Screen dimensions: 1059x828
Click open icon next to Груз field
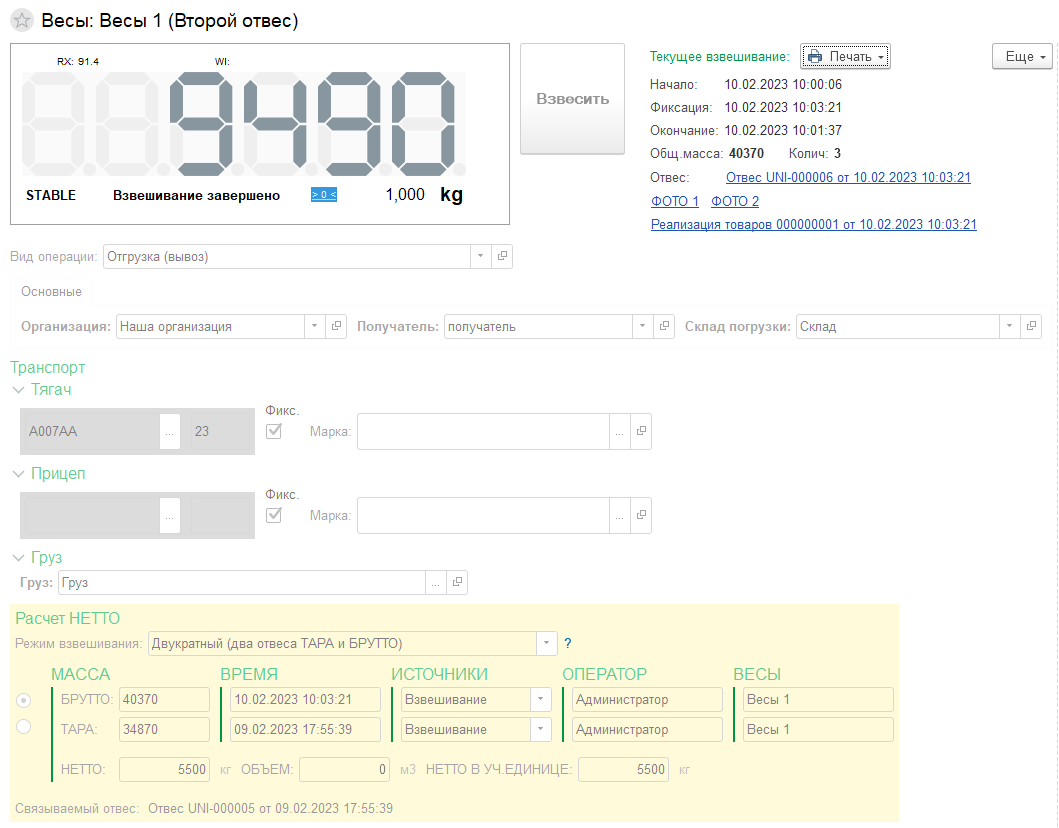tap(456, 582)
